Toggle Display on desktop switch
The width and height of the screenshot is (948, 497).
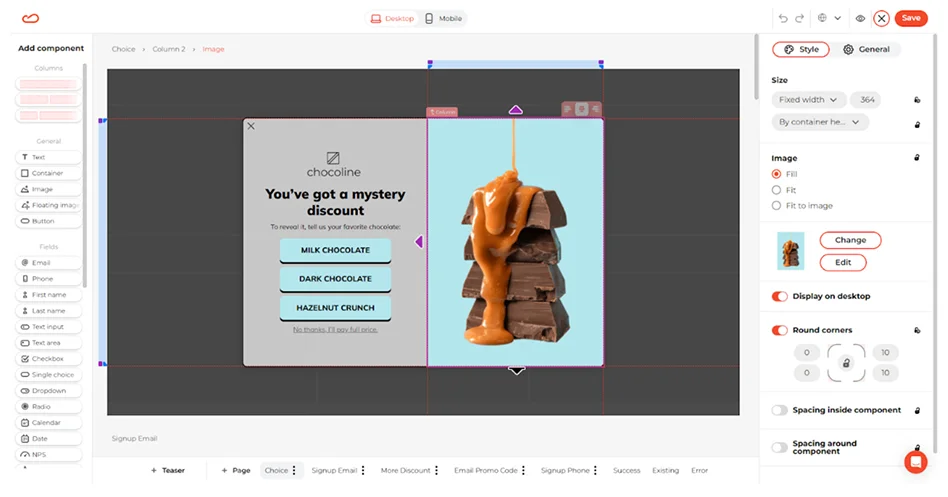(x=780, y=296)
